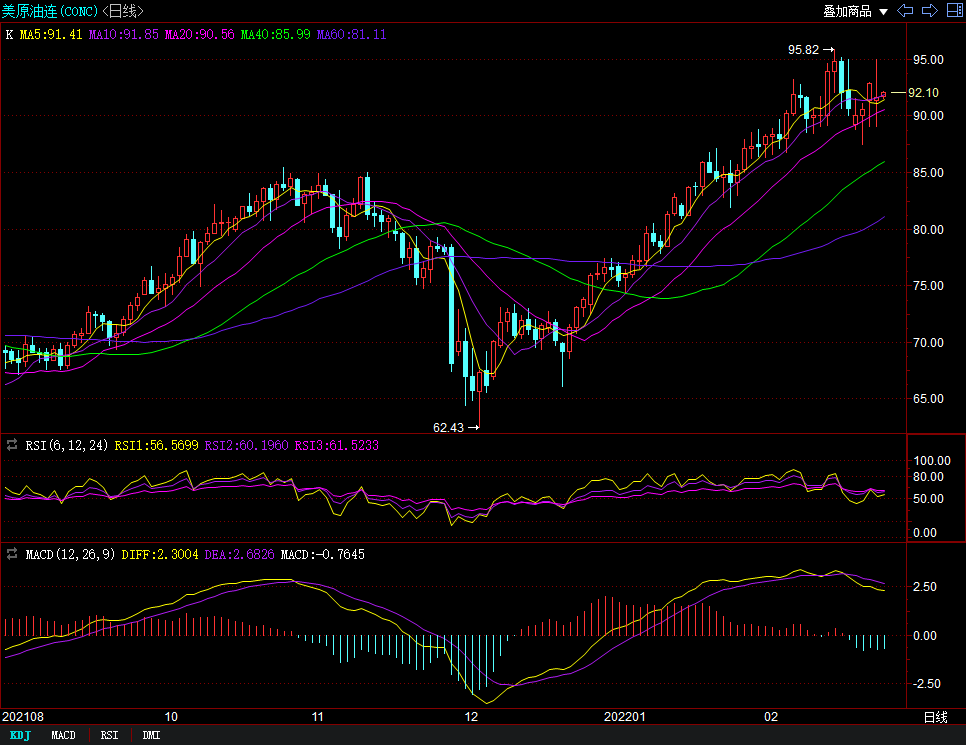Click the swap icon beside MACD(12,26,9)
Image resolution: width=966 pixels, height=745 pixels.
(x=12, y=554)
